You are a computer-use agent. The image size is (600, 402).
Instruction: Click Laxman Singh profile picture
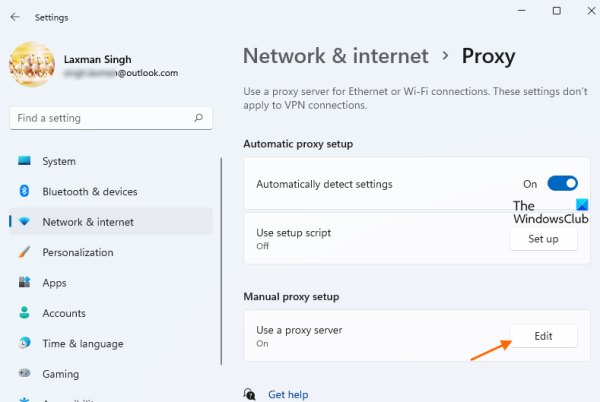31,65
